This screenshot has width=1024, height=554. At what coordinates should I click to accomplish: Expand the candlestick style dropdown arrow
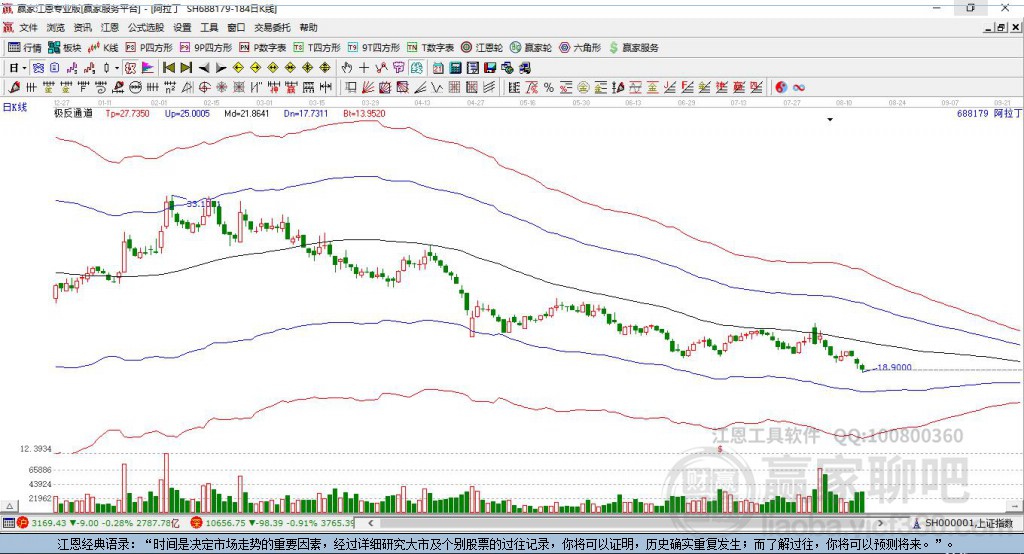pyautogui.click(x=117, y=68)
